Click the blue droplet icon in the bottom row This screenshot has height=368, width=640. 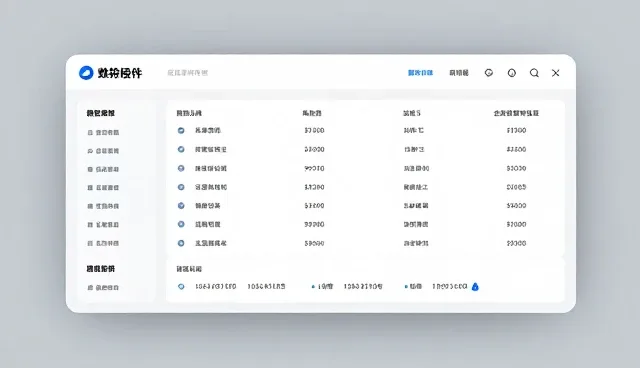475,287
